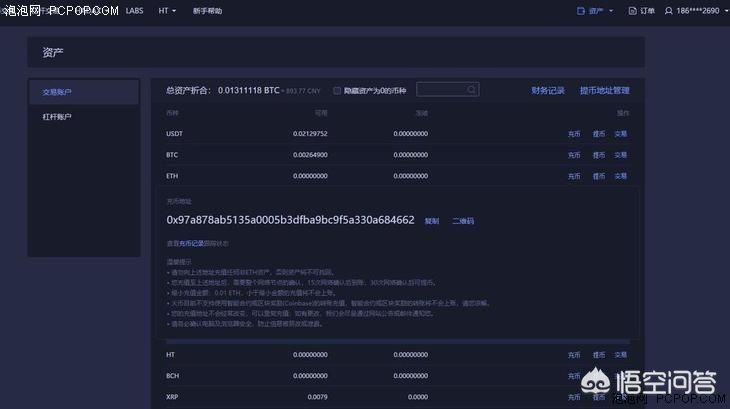Click 充币 in the USDT row
The image size is (730, 409).
pyautogui.click(x=574, y=133)
